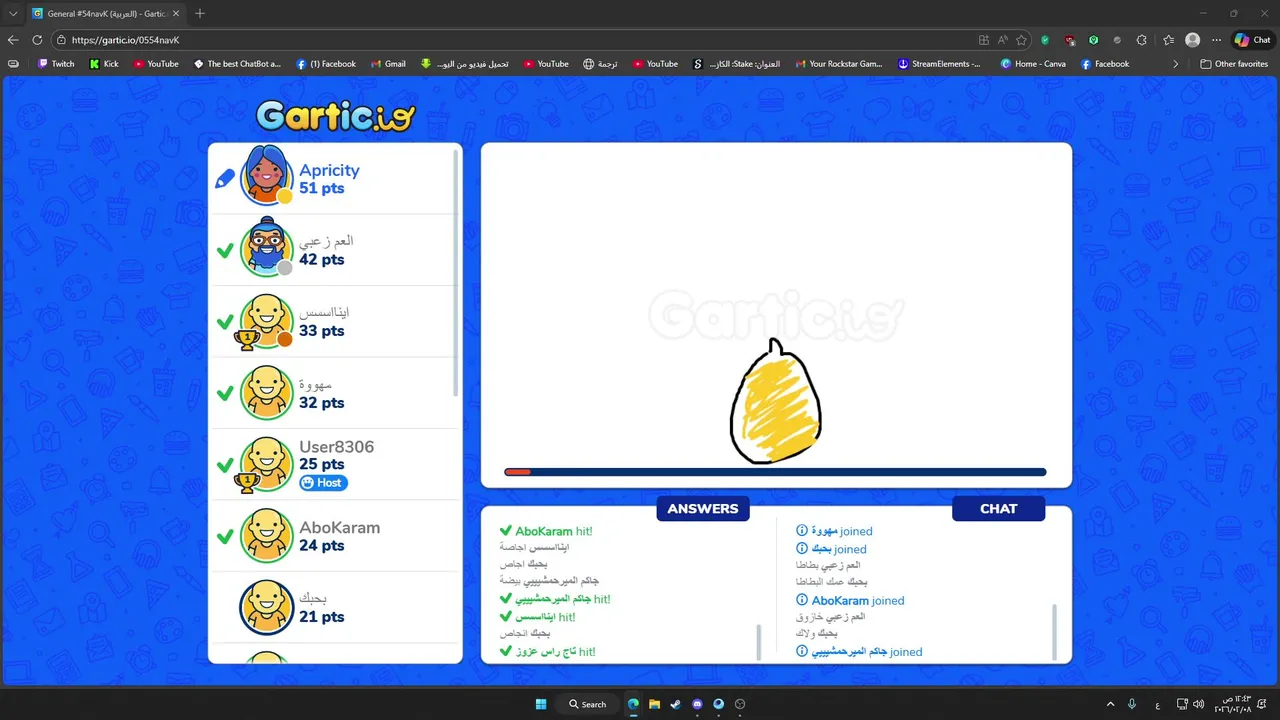Expand the bookmarks overflow chevron

(1176, 64)
